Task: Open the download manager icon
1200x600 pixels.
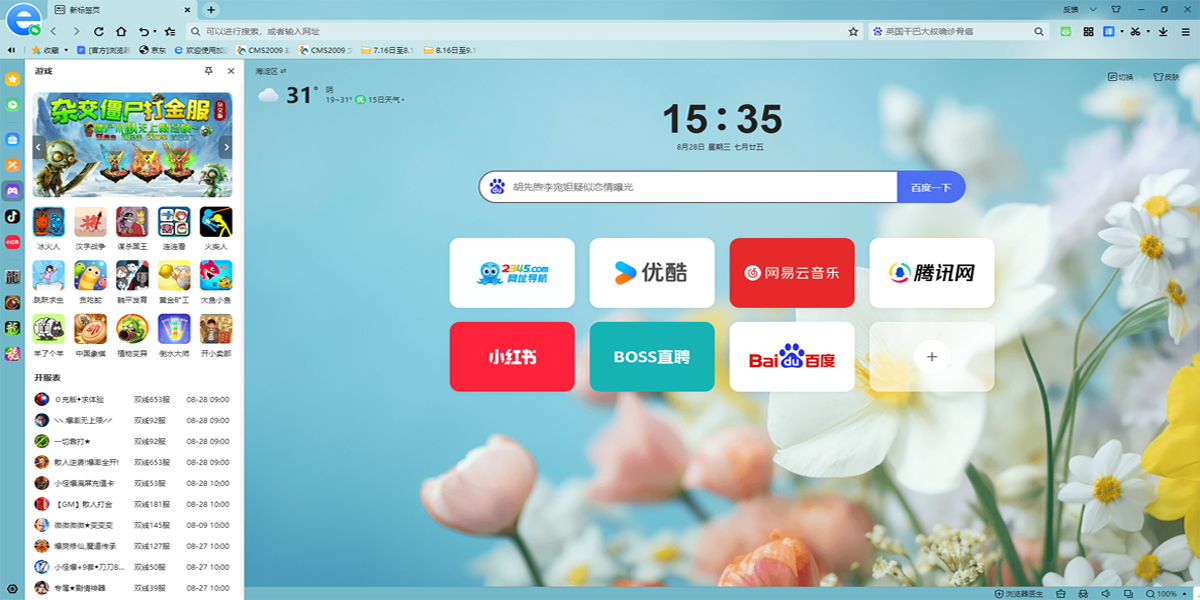Action: point(1163,31)
